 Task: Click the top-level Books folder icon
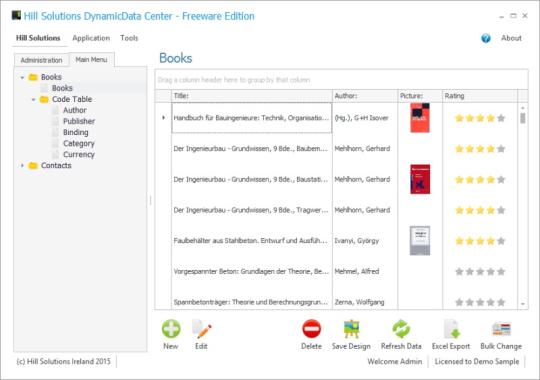33,77
